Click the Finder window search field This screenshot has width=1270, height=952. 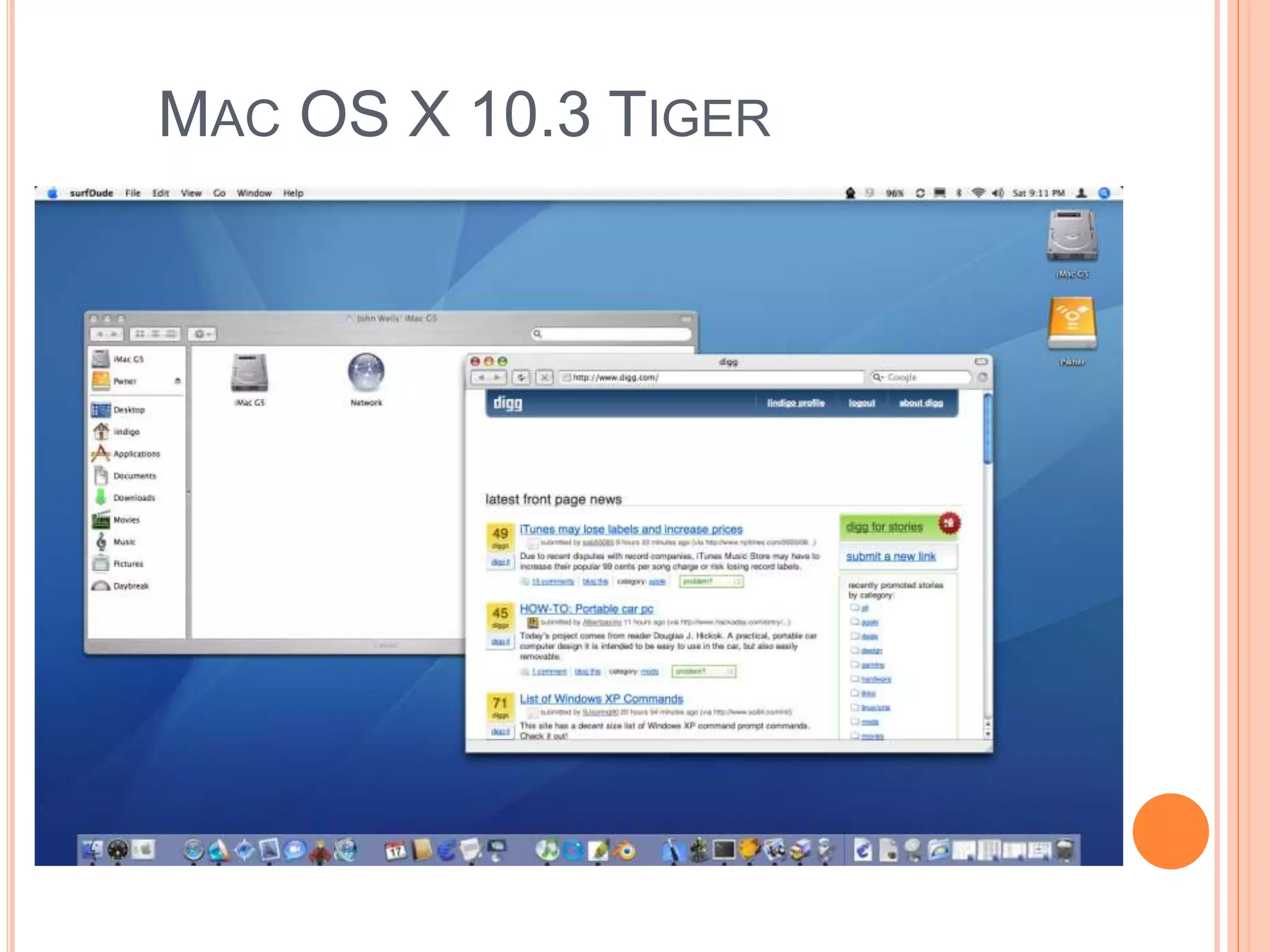pos(611,334)
